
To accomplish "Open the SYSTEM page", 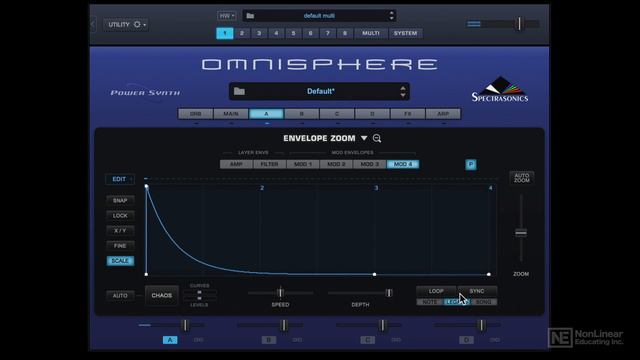I will 405,33.
